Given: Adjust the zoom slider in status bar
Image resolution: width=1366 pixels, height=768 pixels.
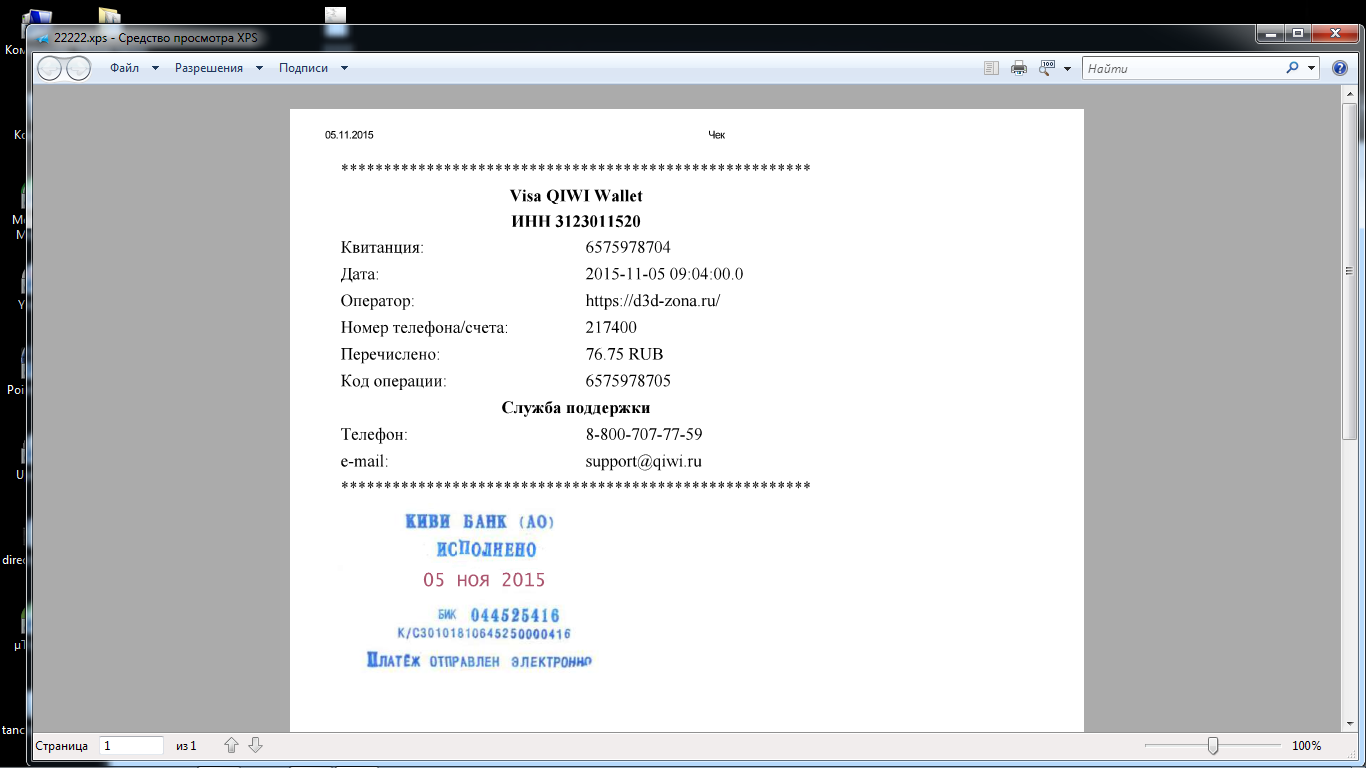Looking at the screenshot, I should point(1213,745).
